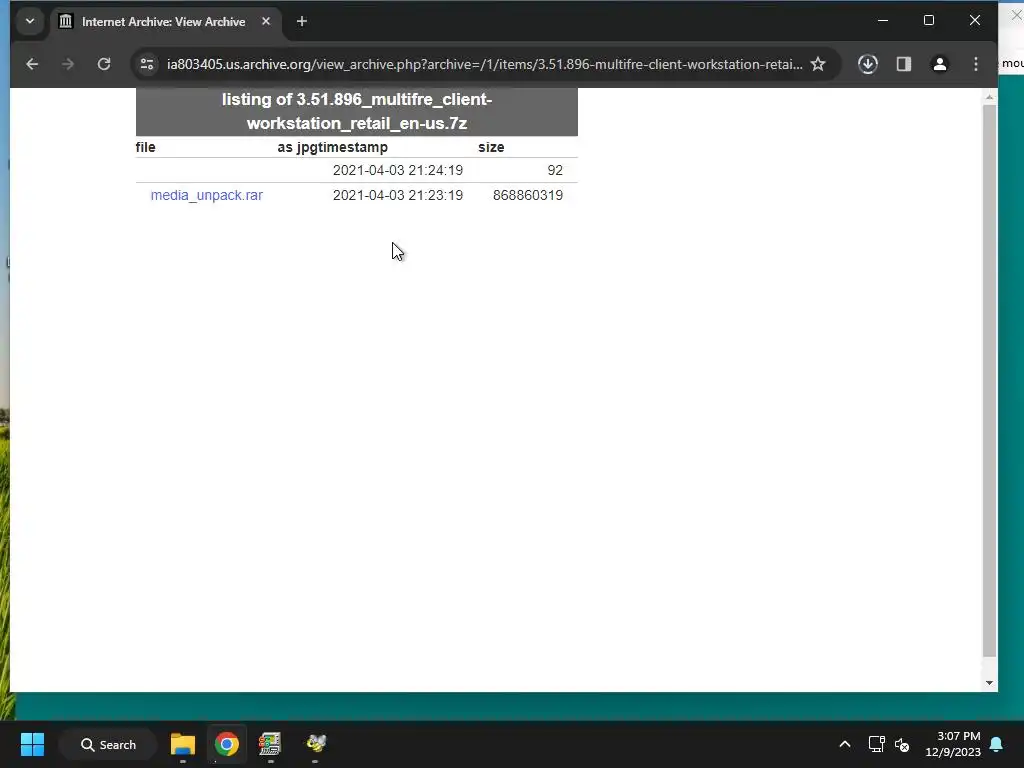Open network status tray icon
Image resolution: width=1024 pixels, height=768 pixels.
click(x=876, y=744)
